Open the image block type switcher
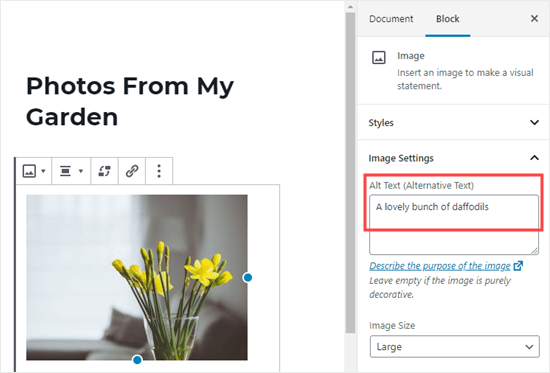Image resolution: width=550 pixels, height=373 pixels. (x=34, y=171)
